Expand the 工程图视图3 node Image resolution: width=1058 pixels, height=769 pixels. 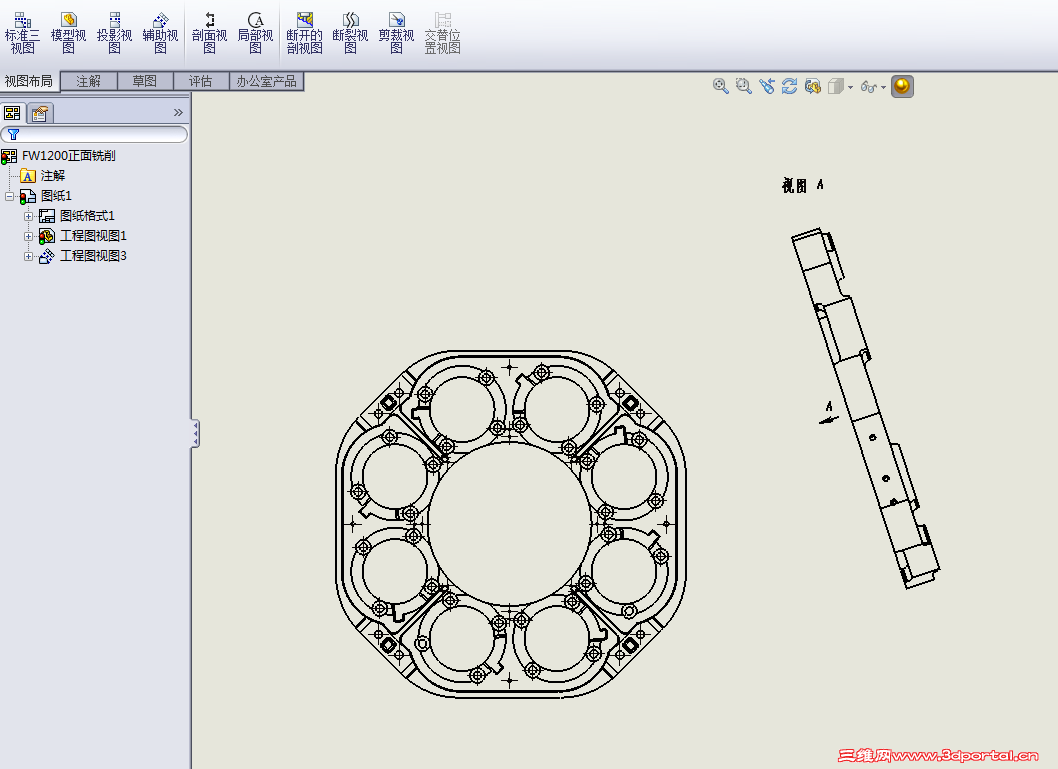point(28,256)
